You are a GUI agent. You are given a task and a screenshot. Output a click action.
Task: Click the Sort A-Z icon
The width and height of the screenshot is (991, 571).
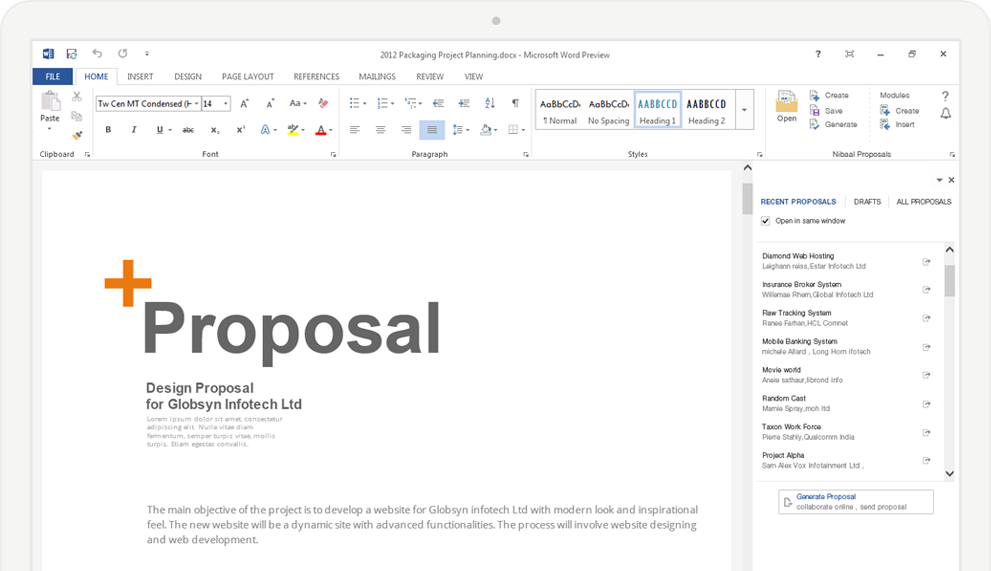click(x=489, y=103)
